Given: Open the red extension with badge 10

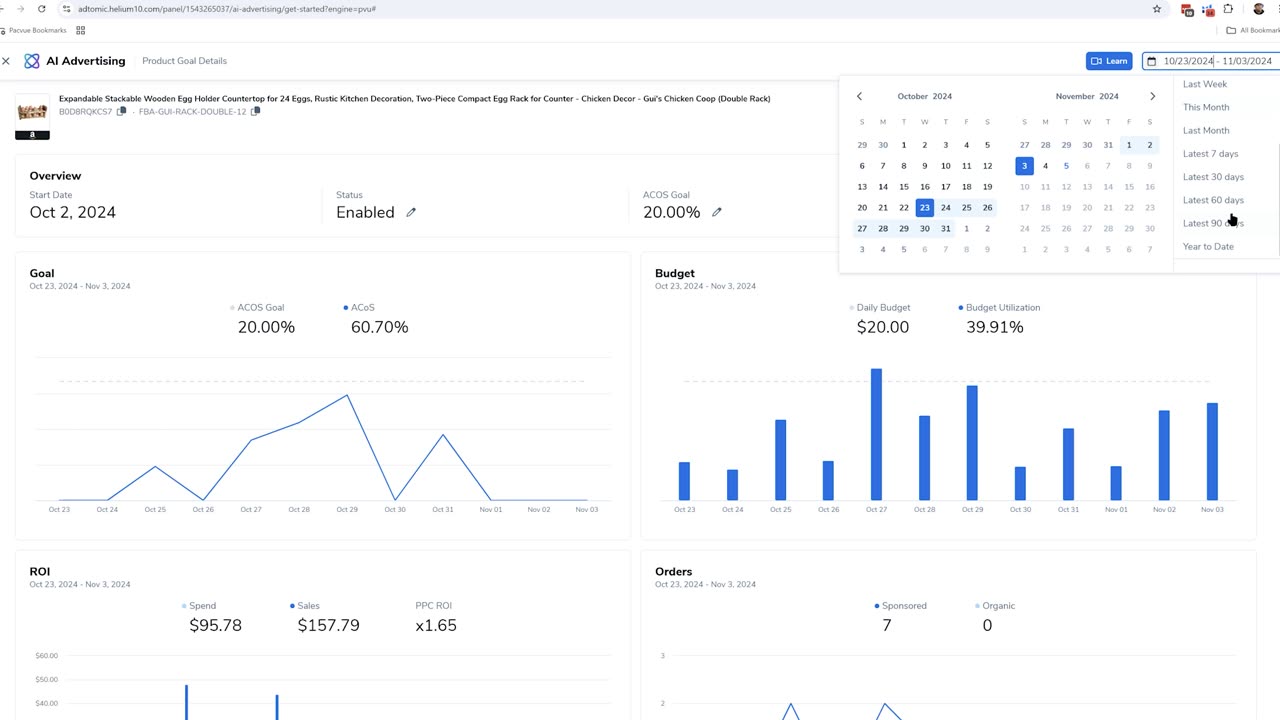Looking at the screenshot, I should pyautogui.click(x=1187, y=10).
